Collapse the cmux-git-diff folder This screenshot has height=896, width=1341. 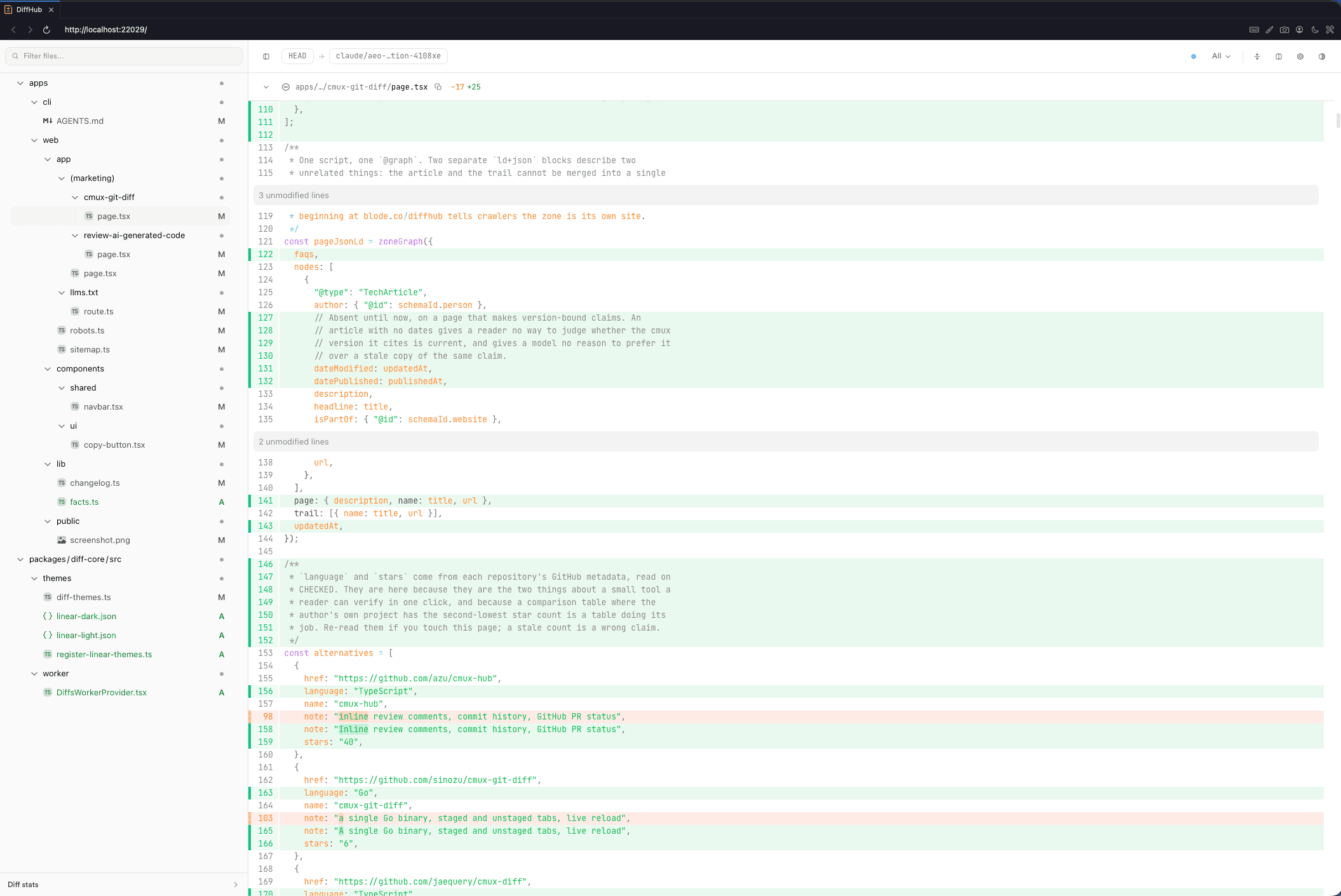[x=75, y=197]
